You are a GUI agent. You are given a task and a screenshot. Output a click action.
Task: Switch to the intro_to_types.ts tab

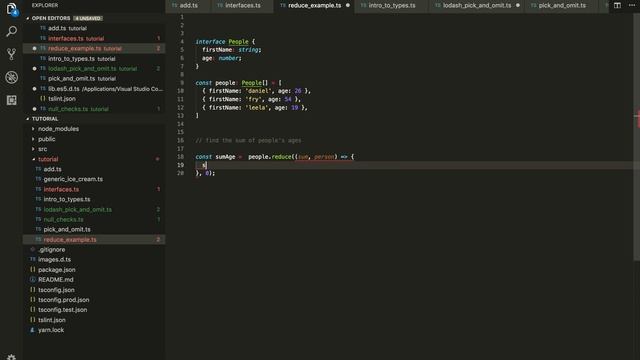392,5
